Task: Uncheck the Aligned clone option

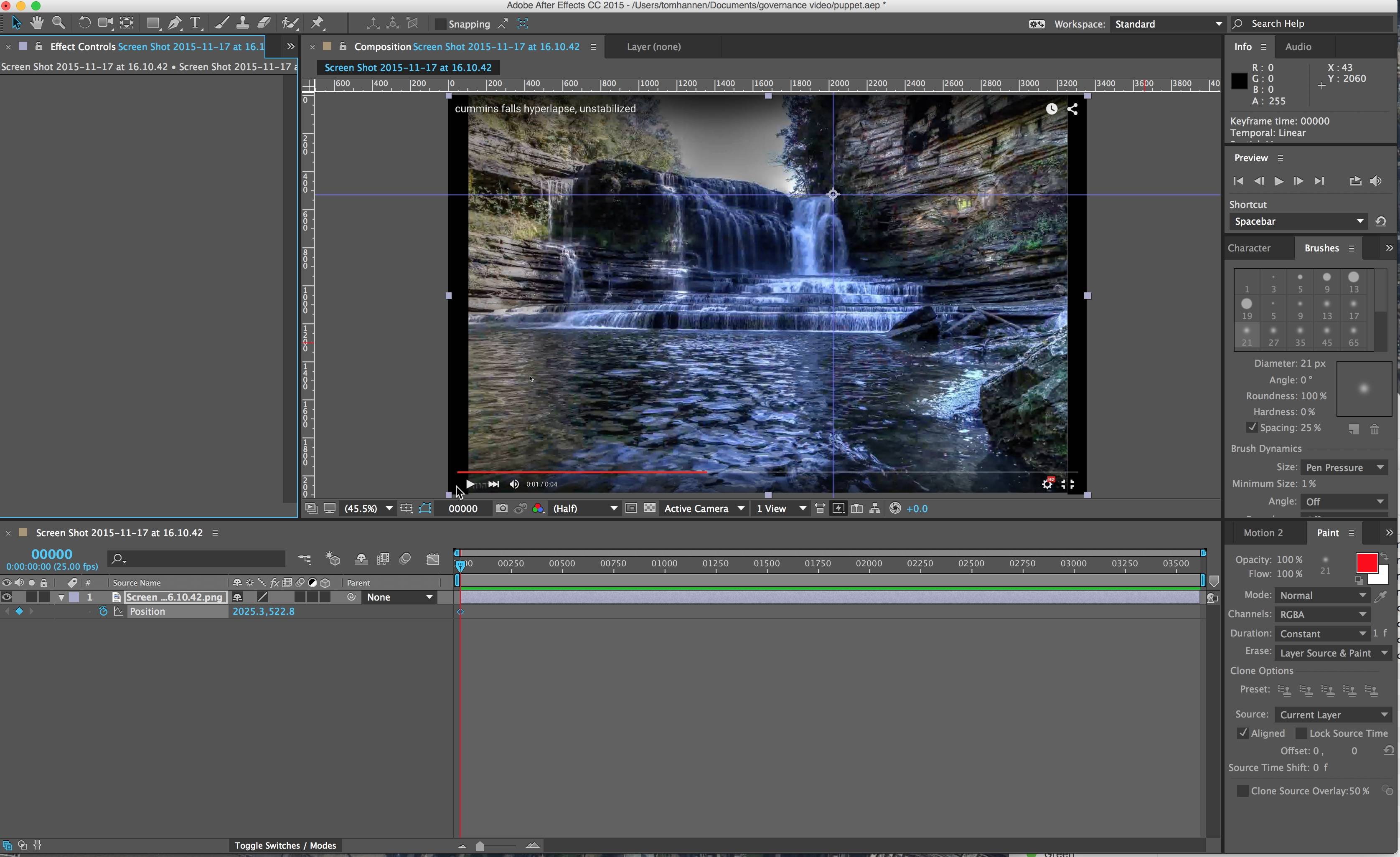Action: pos(1242,733)
